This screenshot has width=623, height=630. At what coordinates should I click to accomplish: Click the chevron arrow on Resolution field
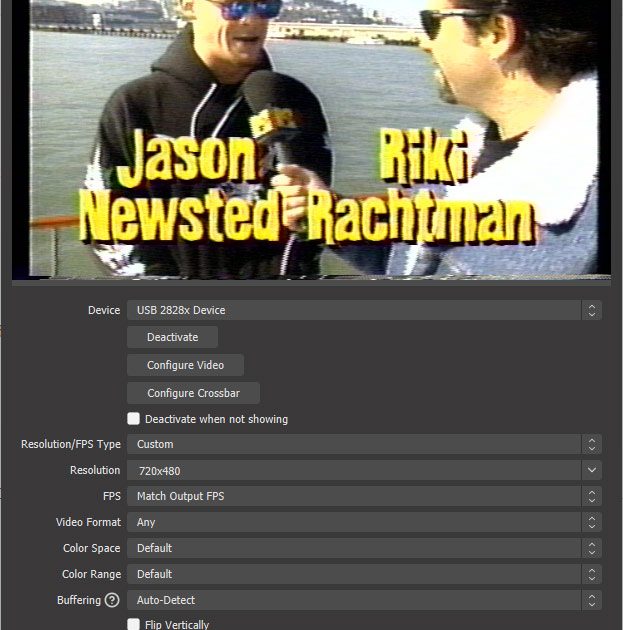(x=591, y=470)
